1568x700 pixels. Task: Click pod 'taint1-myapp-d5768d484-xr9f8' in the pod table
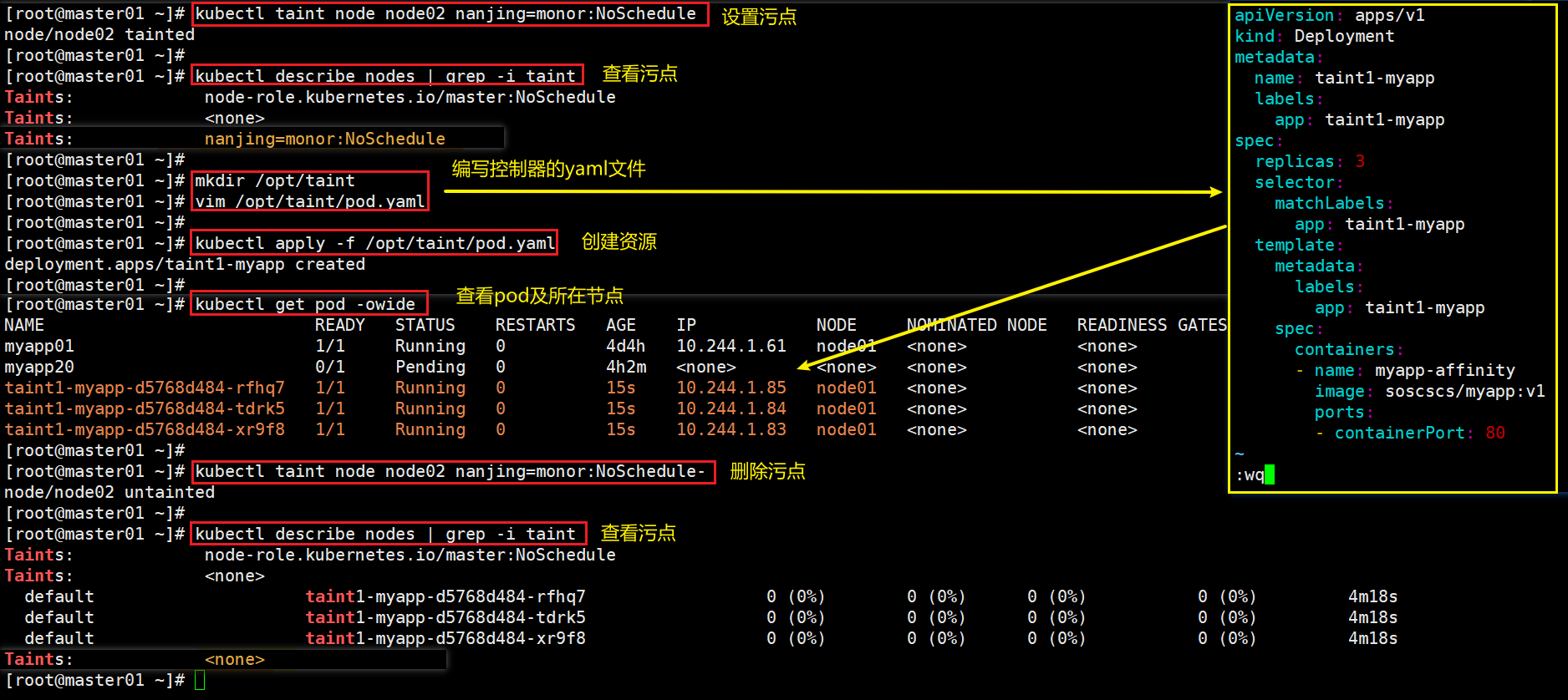(145, 429)
